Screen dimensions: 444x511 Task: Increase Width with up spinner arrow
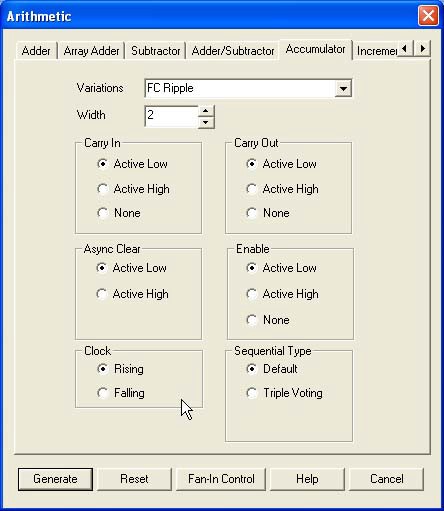(206, 111)
